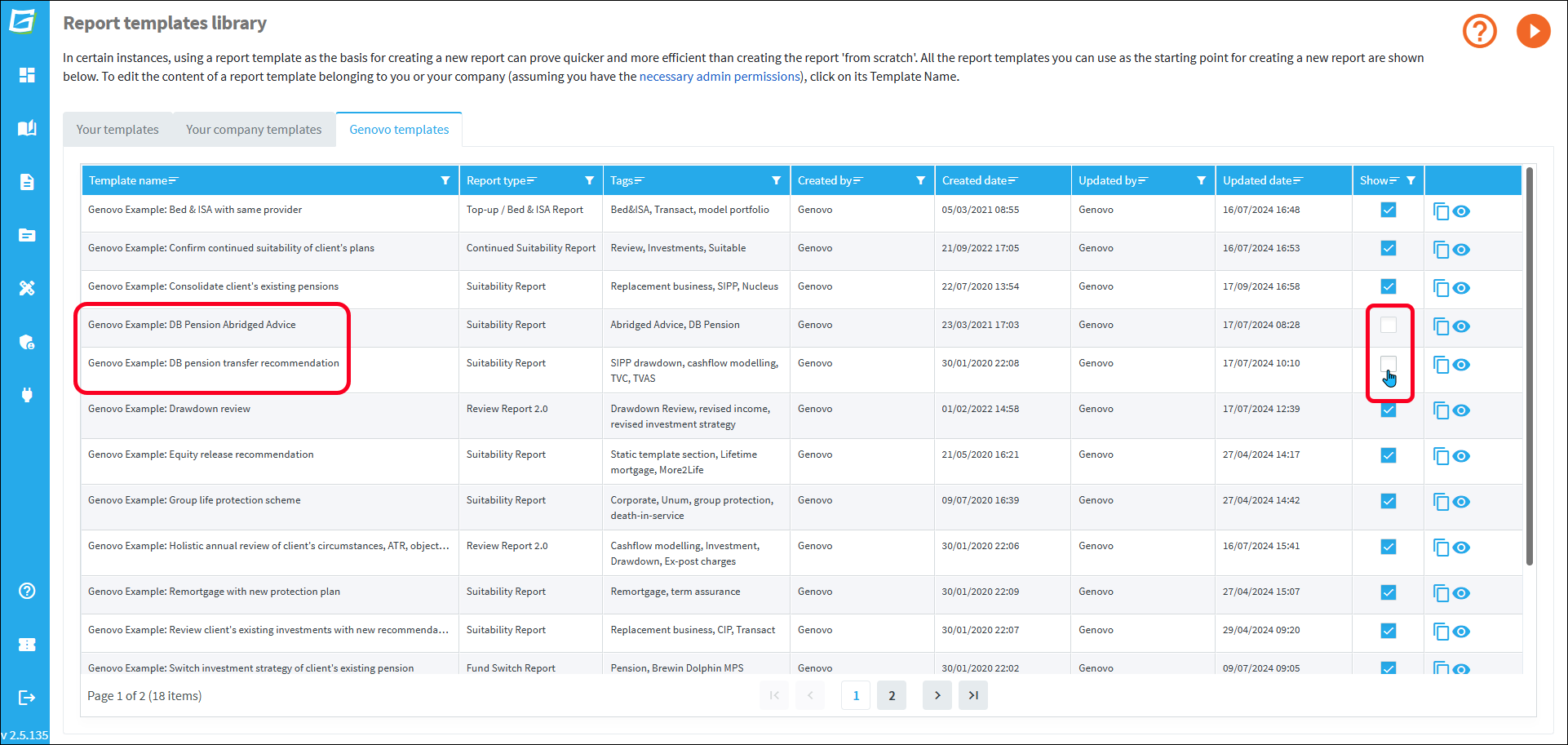The width and height of the screenshot is (1568, 745).
Task: Open Genovo Example: Drawdown review template name
Action: (x=169, y=409)
